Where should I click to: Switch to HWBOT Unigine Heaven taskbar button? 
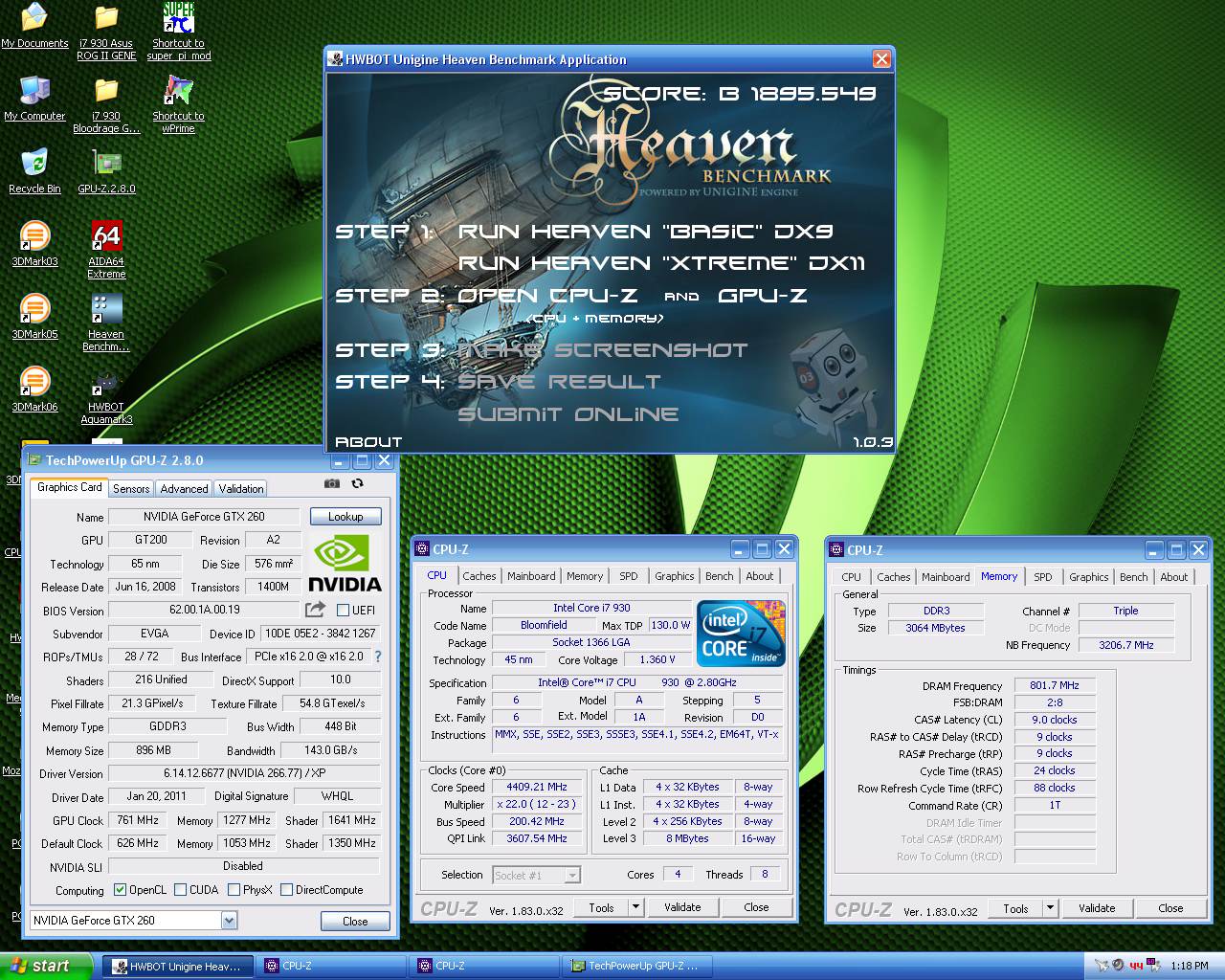[177, 967]
